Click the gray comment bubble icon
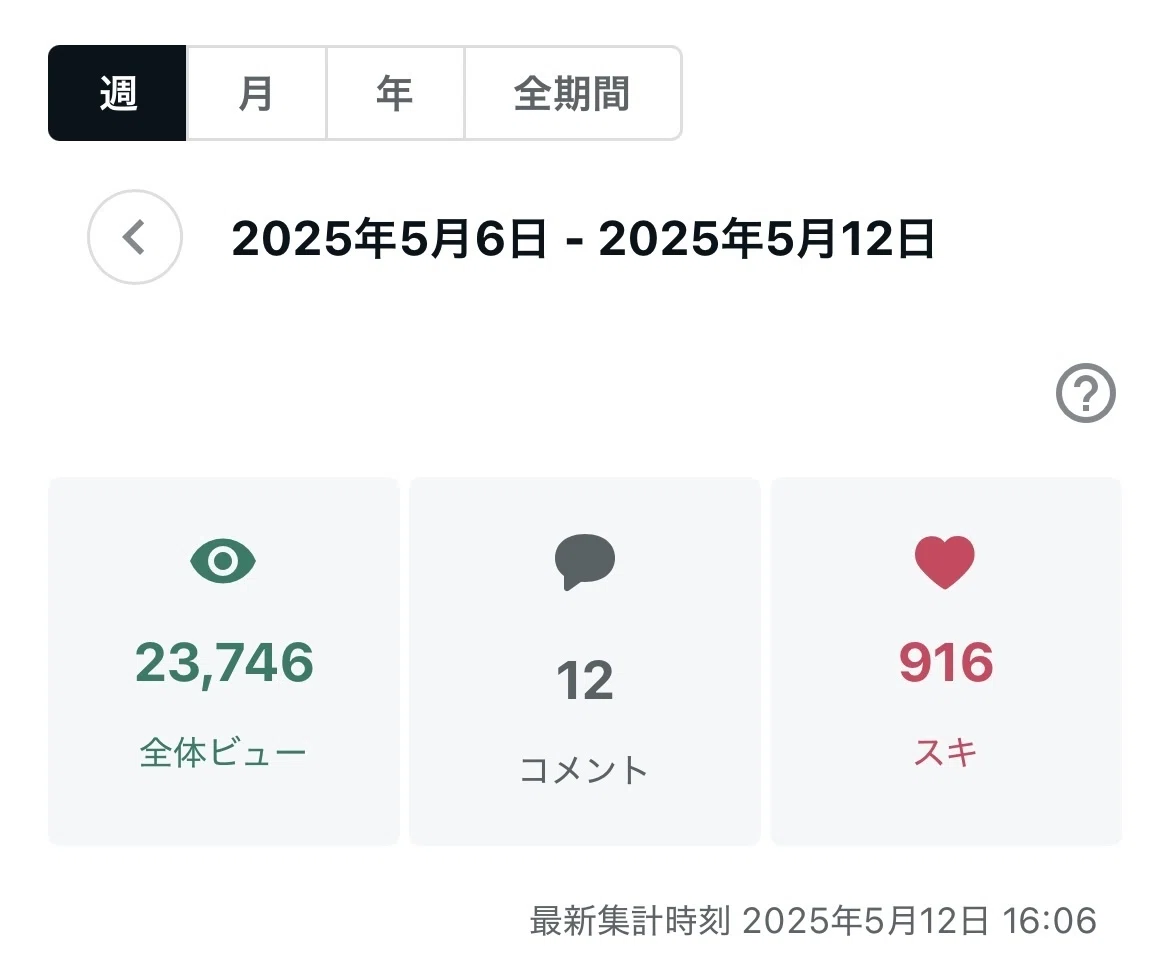1170x972 pixels. 585,562
